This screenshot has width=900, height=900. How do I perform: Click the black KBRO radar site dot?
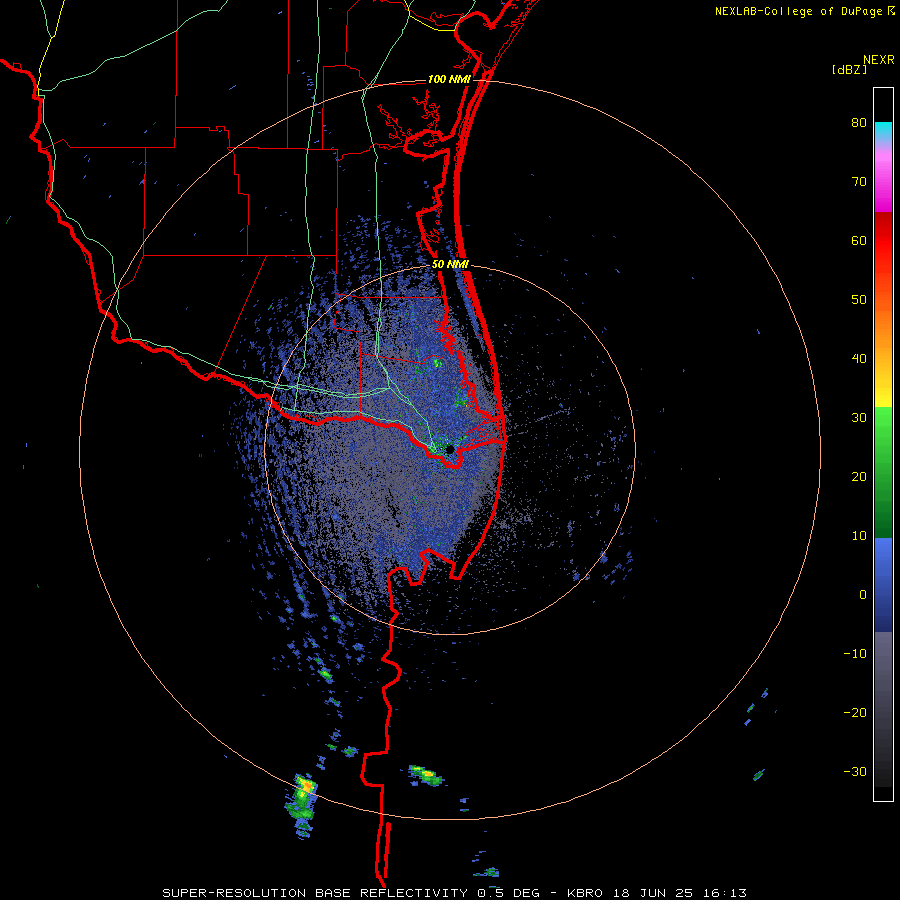coord(450,449)
